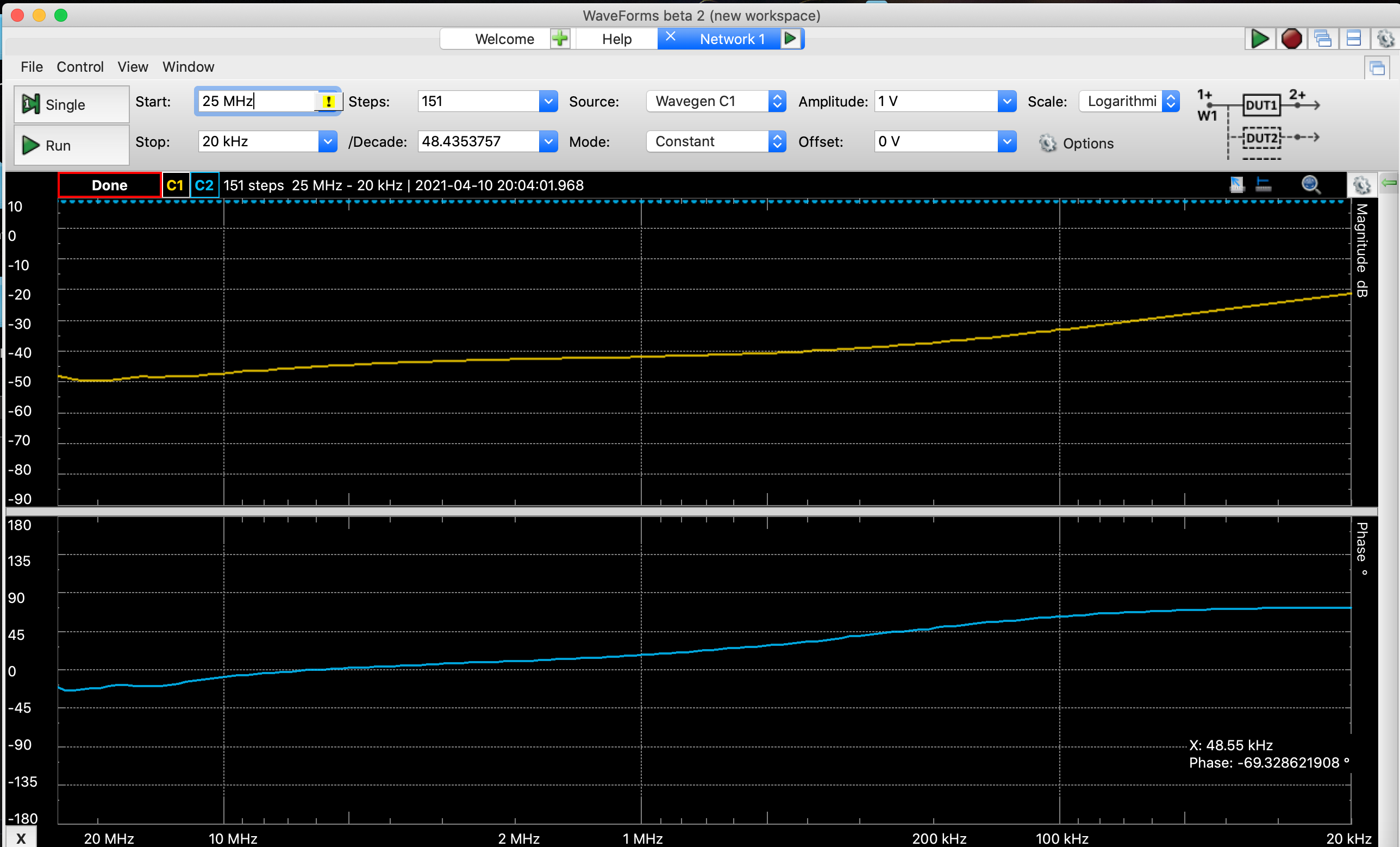
Task: Click the magnifier zoom icon on plot
Action: pyautogui.click(x=1311, y=185)
